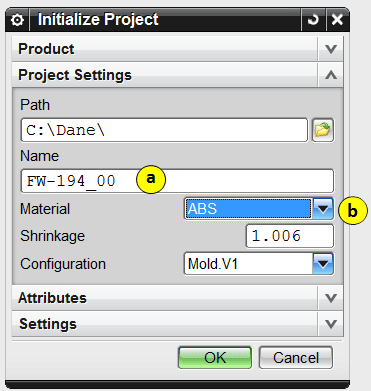Browse for project path folder icon

coord(323,130)
